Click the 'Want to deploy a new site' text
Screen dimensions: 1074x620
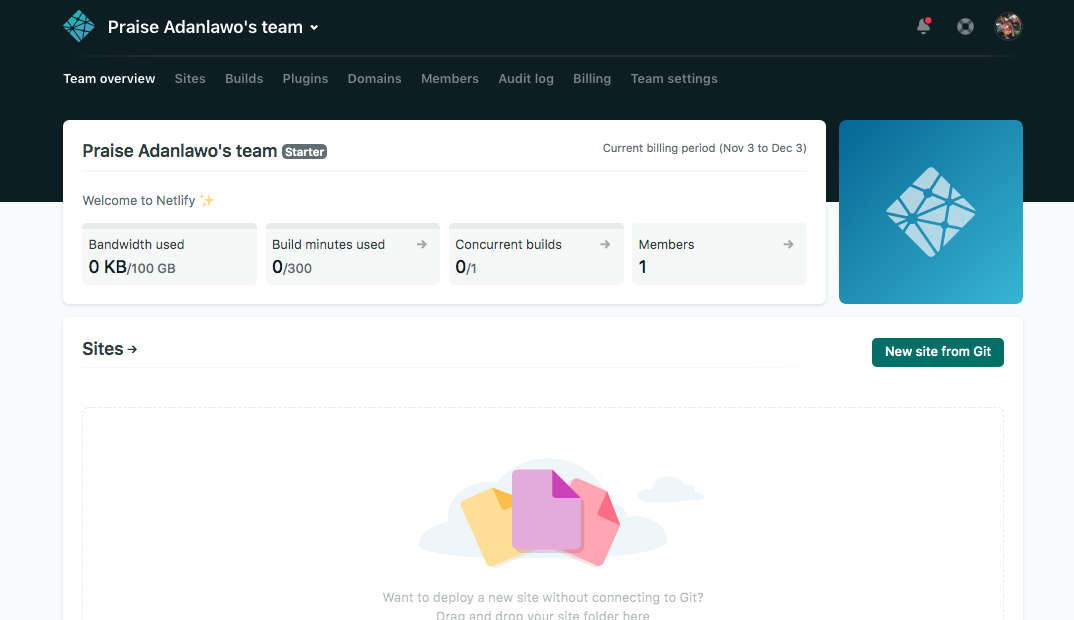pyautogui.click(x=543, y=597)
